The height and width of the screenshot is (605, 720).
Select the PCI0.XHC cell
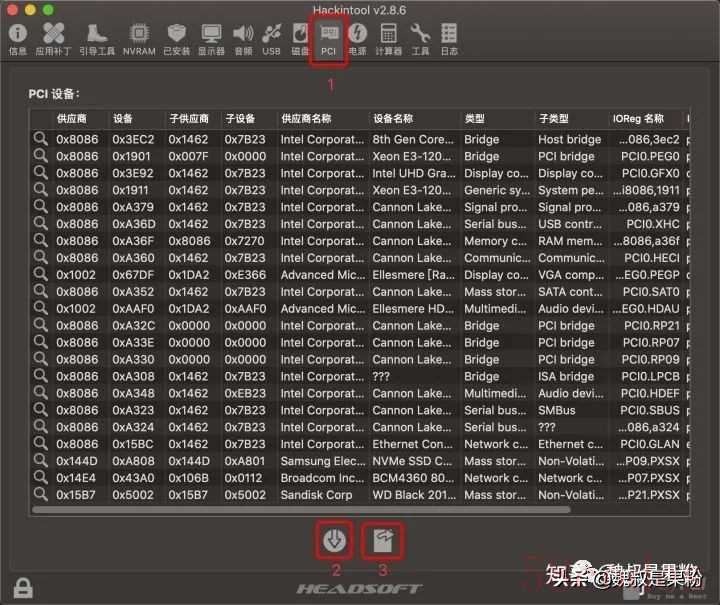(653, 224)
